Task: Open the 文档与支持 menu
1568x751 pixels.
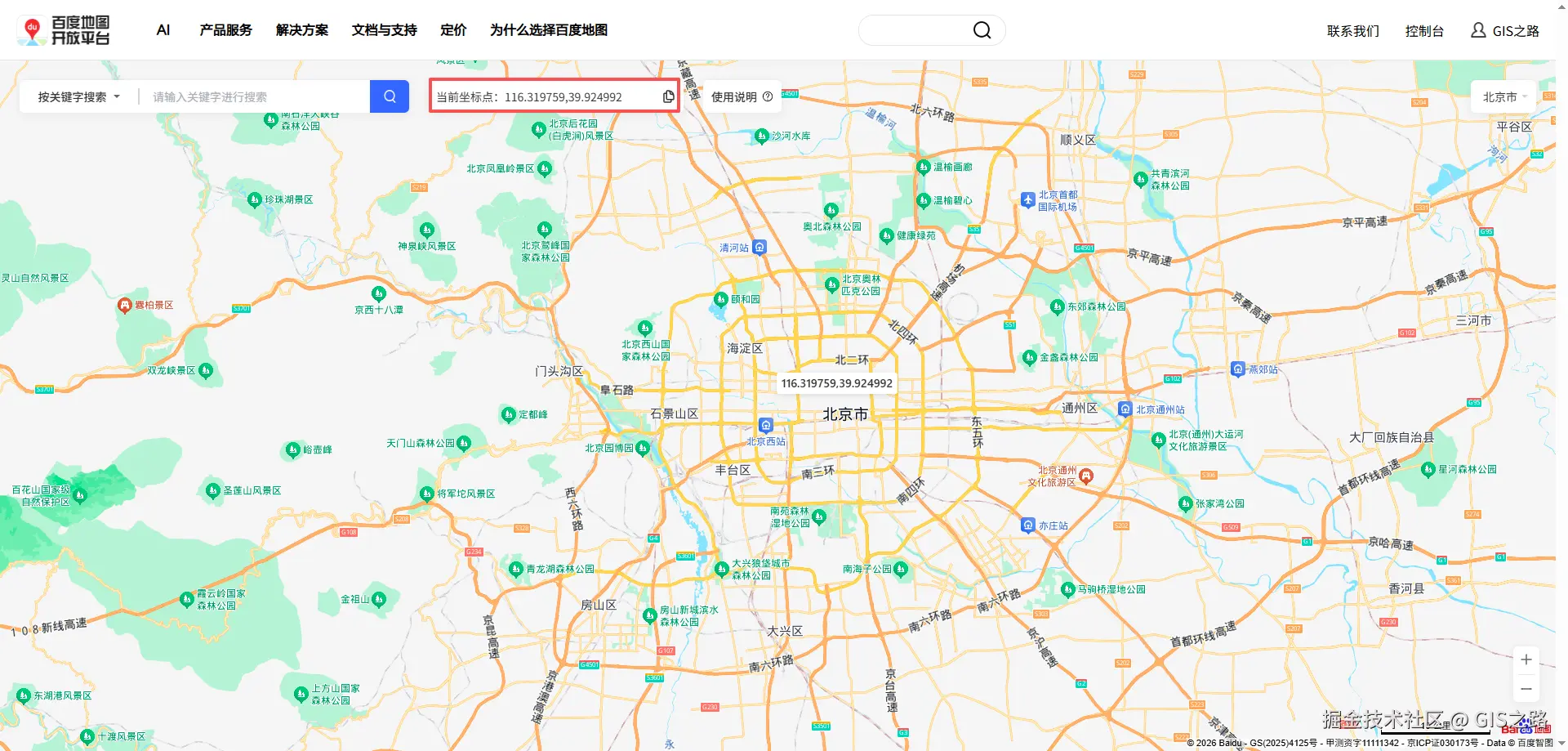Action: [385, 30]
